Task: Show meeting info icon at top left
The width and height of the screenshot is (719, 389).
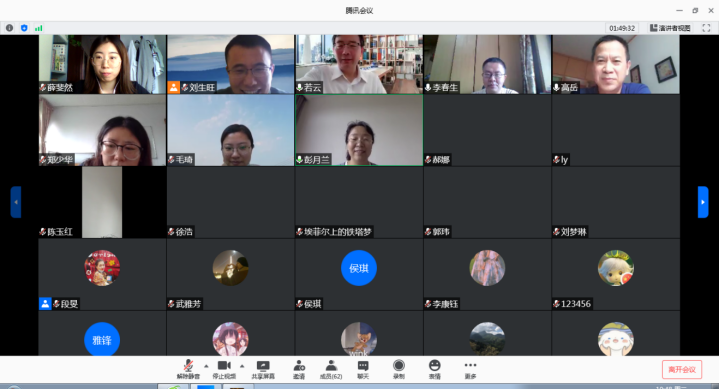Action: [9, 28]
